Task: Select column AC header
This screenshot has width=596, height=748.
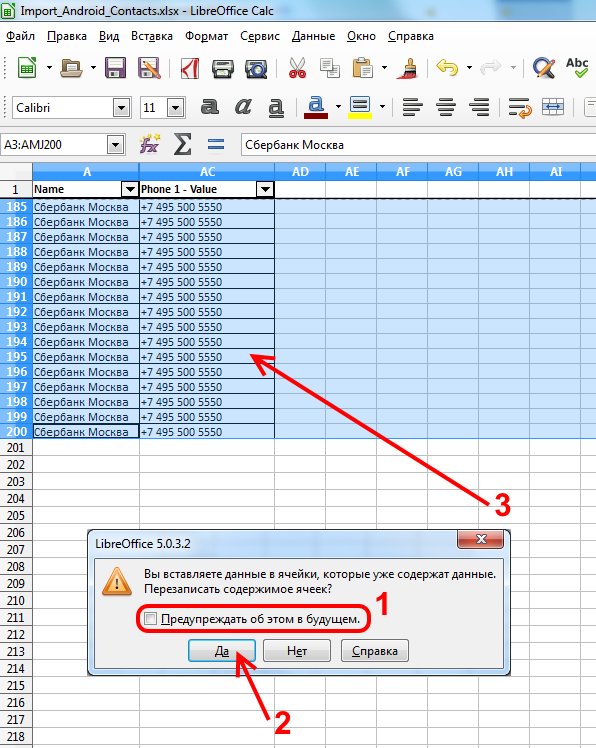Action: [207, 172]
